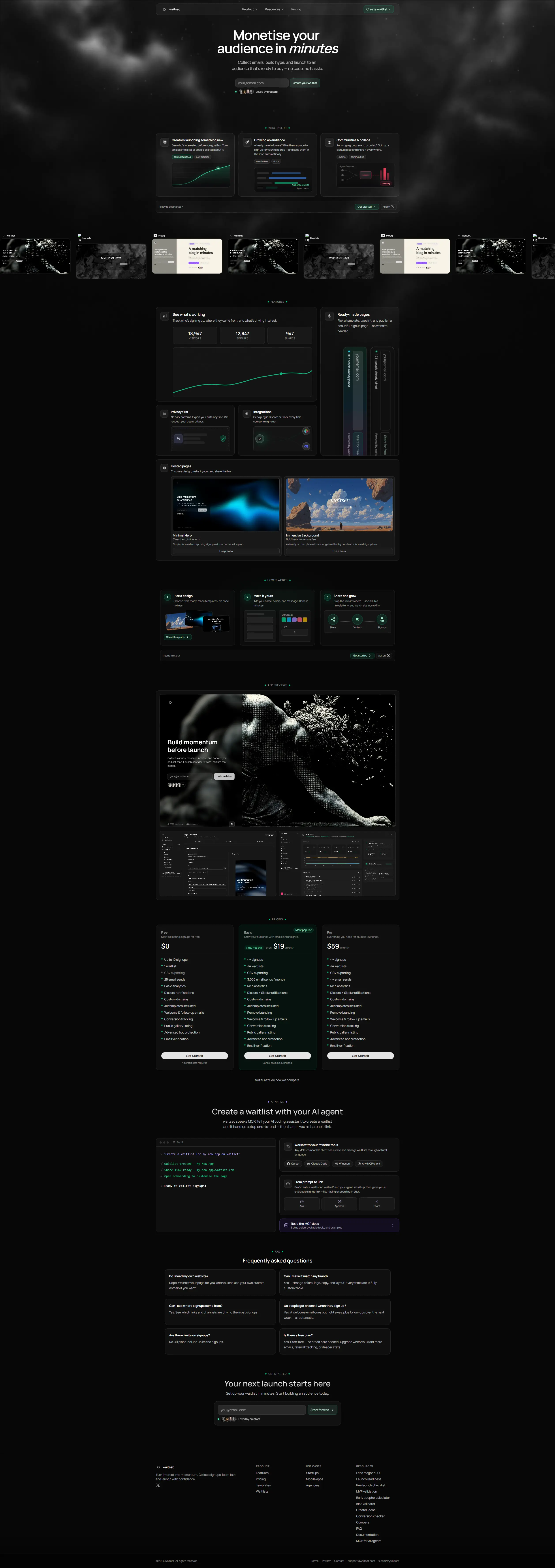Viewport: 555px width, 1568px height.
Task: Click the Approve tile shield icon
Action: pyautogui.click(x=339, y=1202)
